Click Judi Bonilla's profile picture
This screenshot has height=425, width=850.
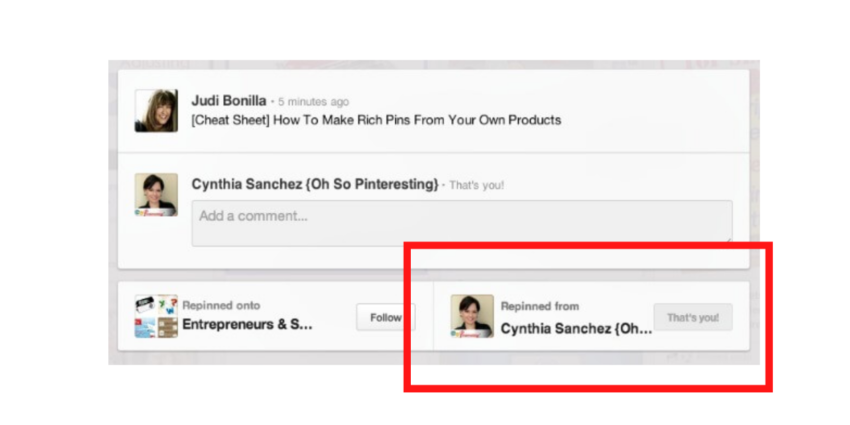point(156,111)
